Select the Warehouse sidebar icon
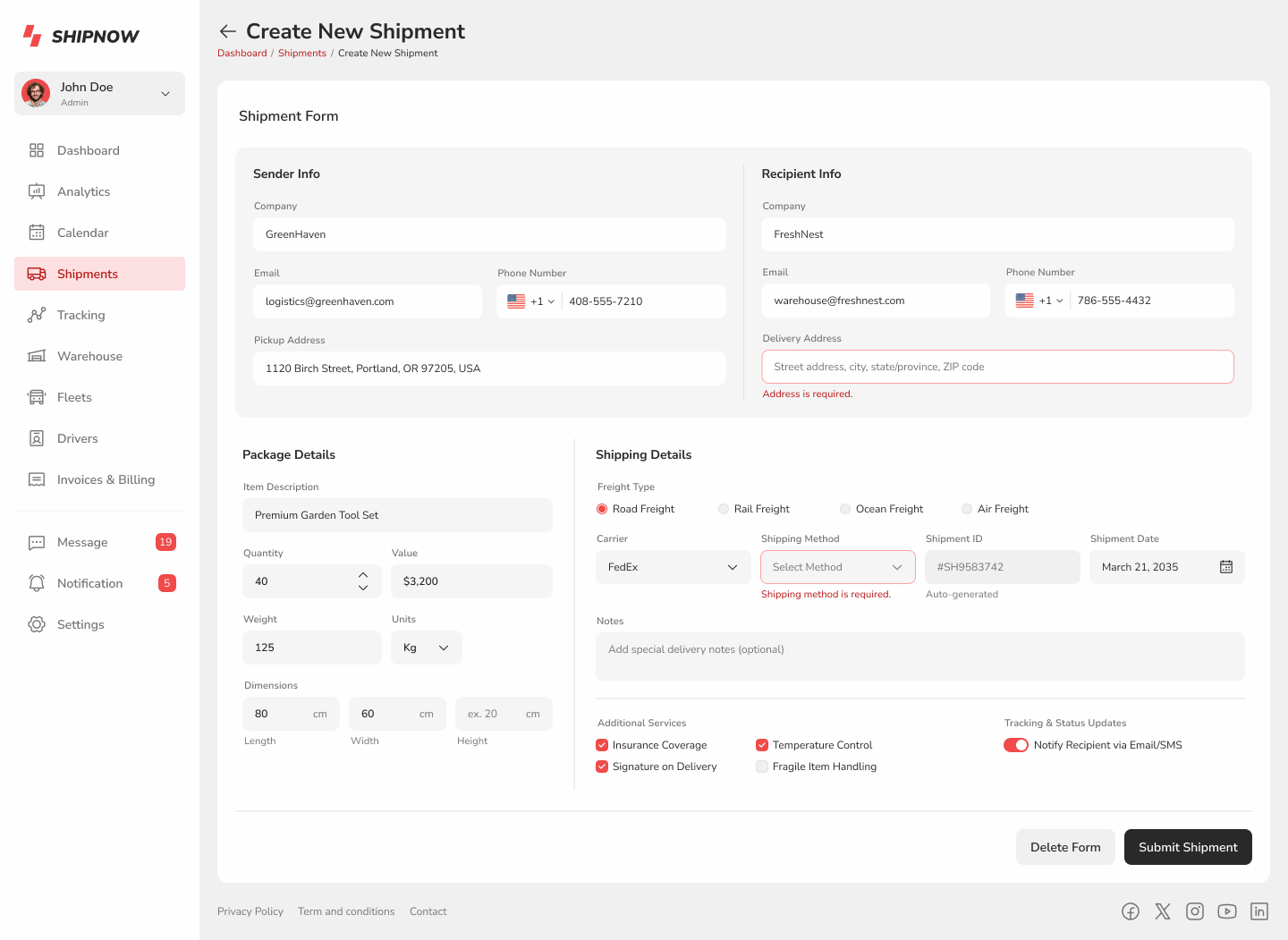Screen dimensions: 1288x940 pos(37,356)
